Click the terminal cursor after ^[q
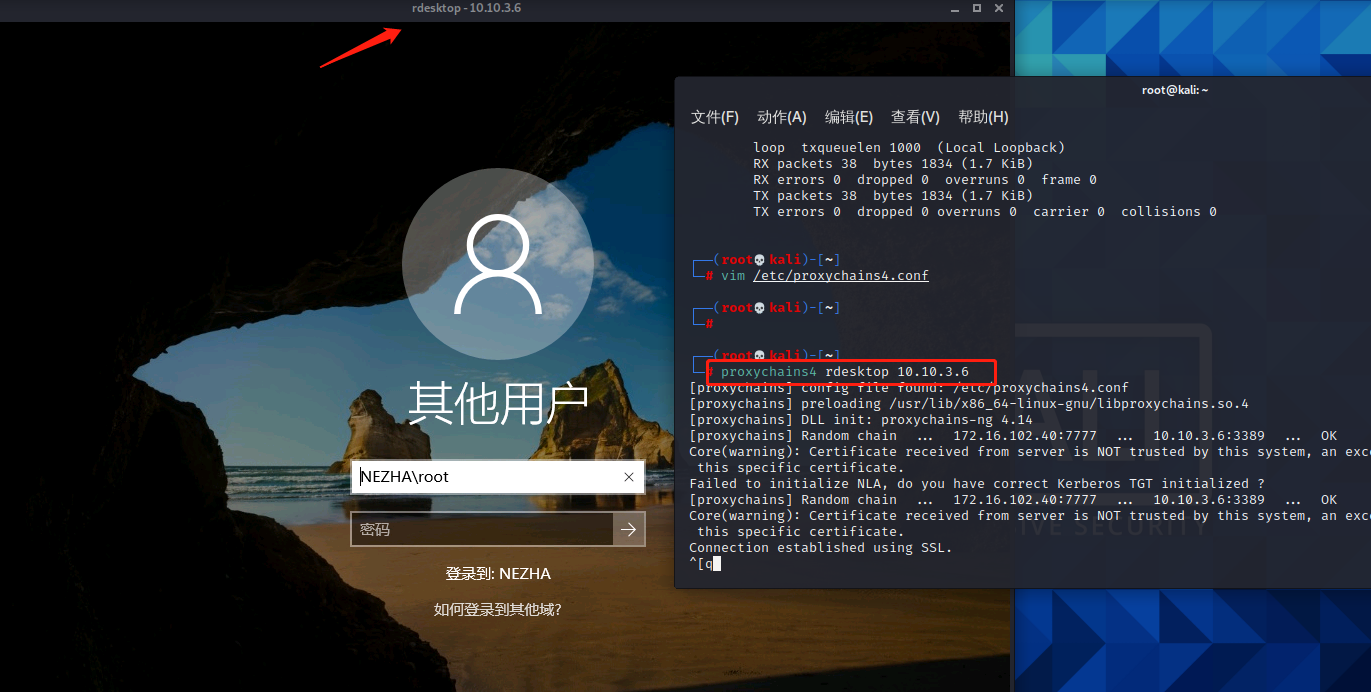Image resolution: width=1371 pixels, height=692 pixels. point(717,564)
